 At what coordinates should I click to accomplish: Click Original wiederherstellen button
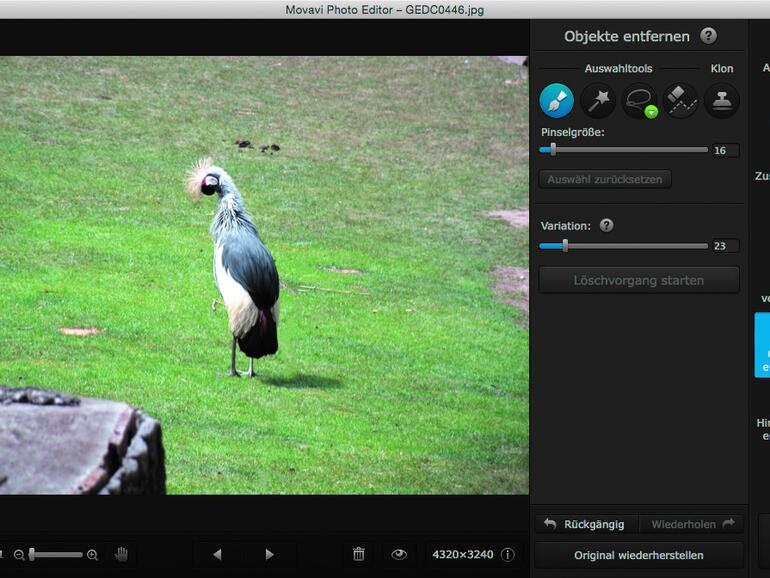(x=639, y=555)
